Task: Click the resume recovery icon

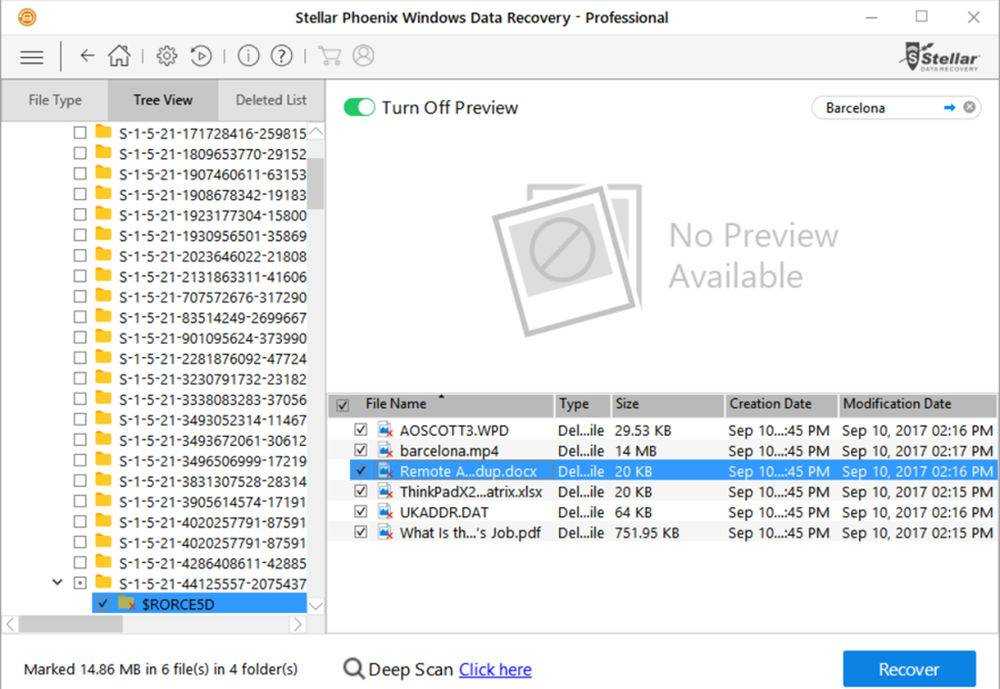Action: point(201,56)
